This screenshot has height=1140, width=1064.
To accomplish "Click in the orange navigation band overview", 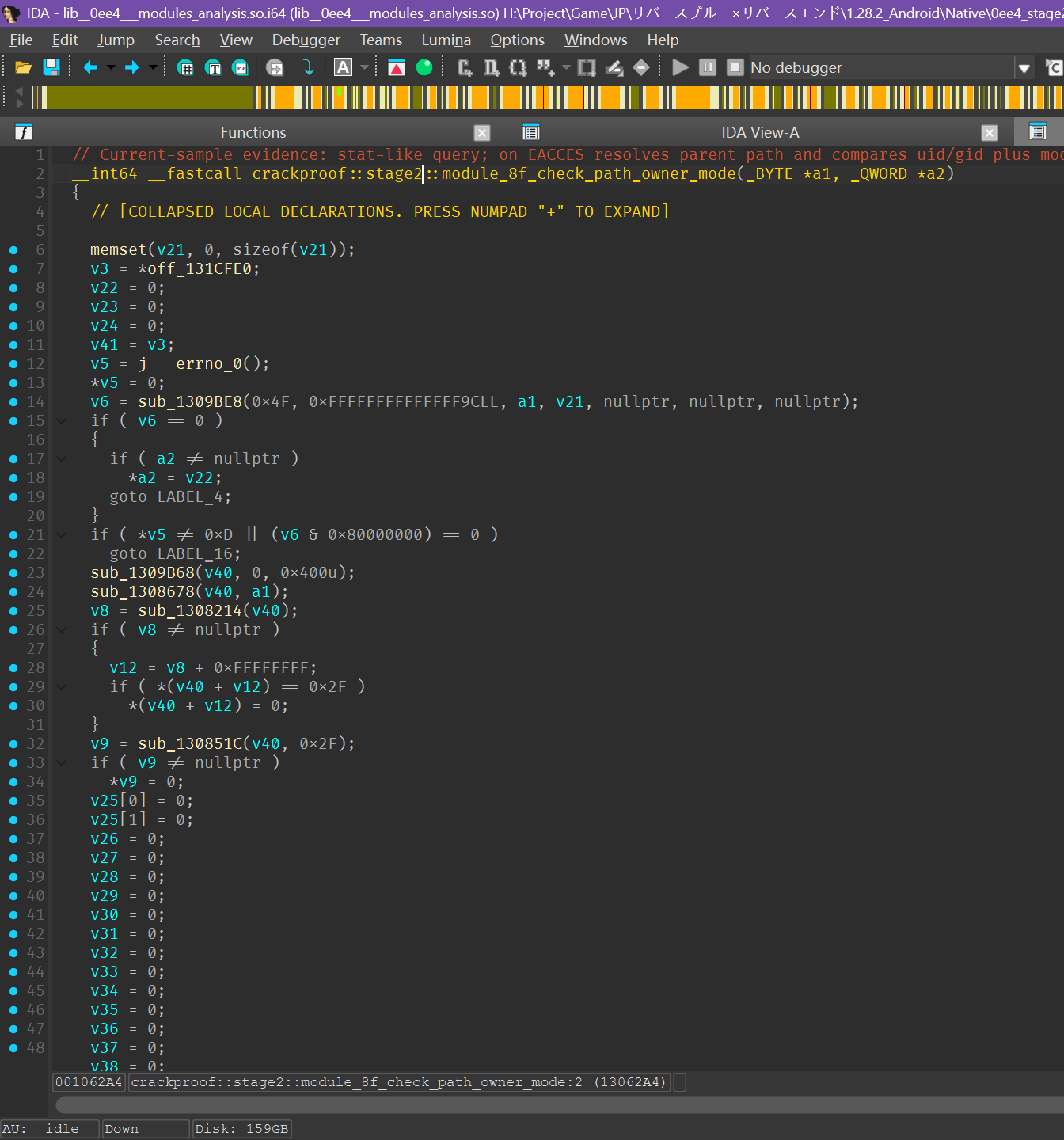I will click(x=548, y=97).
